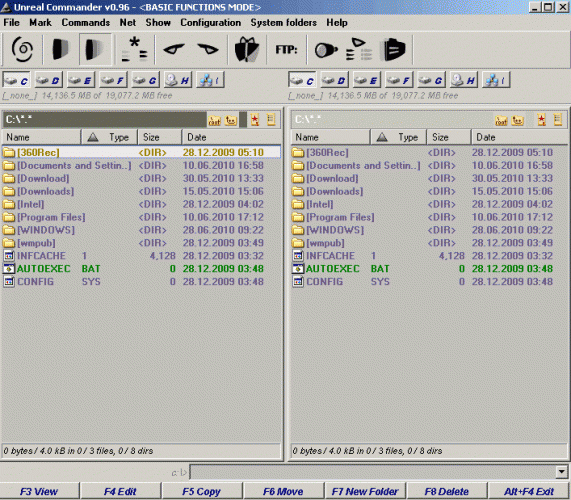Image resolution: width=571 pixels, height=500 pixels.
Task: Open the Mark menu
Action: pos(40,23)
